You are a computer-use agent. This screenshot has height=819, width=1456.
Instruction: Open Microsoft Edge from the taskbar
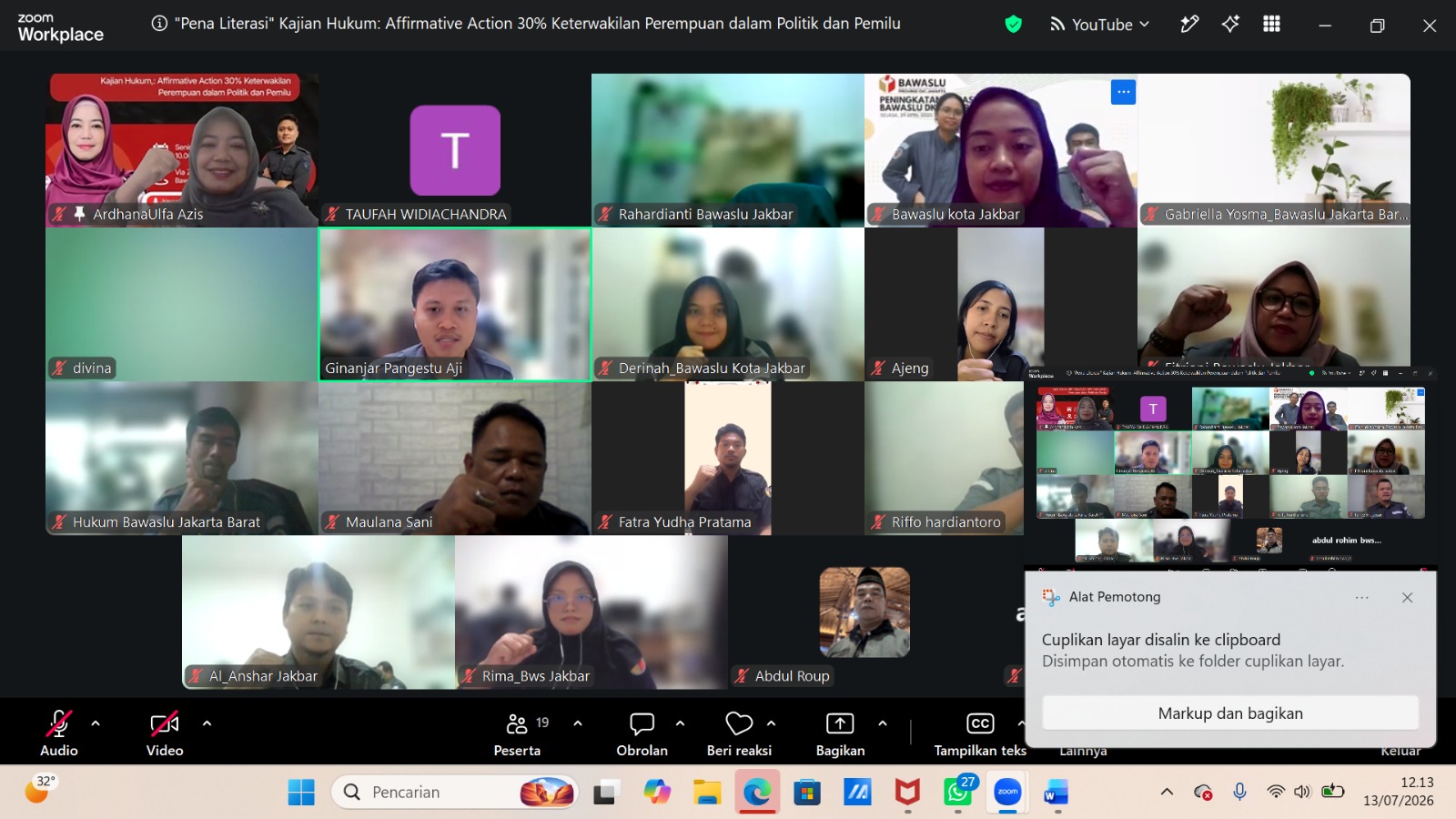[x=757, y=793]
